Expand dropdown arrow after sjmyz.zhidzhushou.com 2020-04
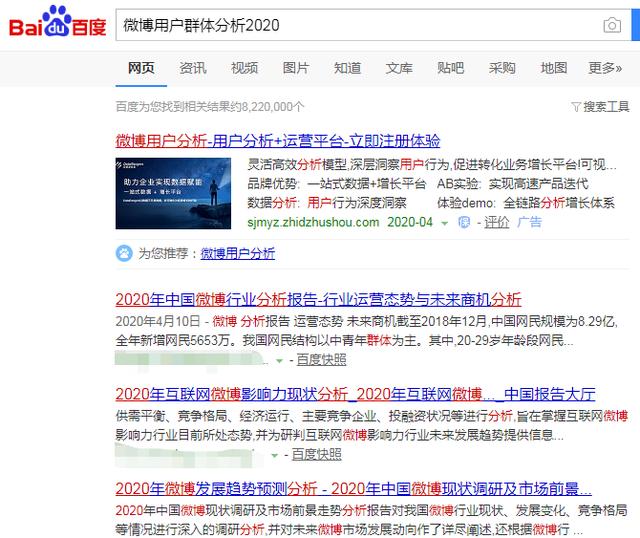The image size is (640, 538). click(x=443, y=222)
